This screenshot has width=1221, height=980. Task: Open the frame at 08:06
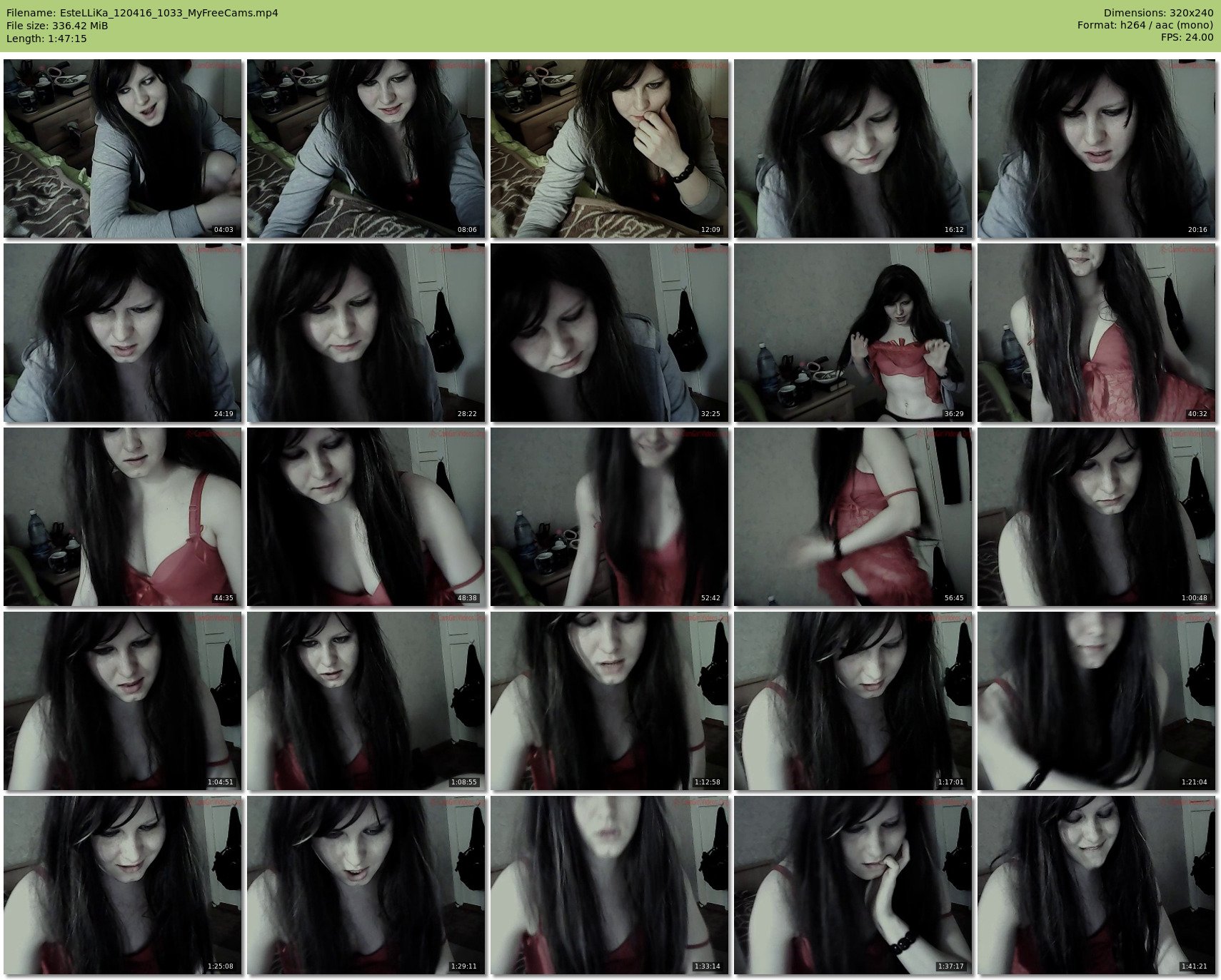[366, 148]
